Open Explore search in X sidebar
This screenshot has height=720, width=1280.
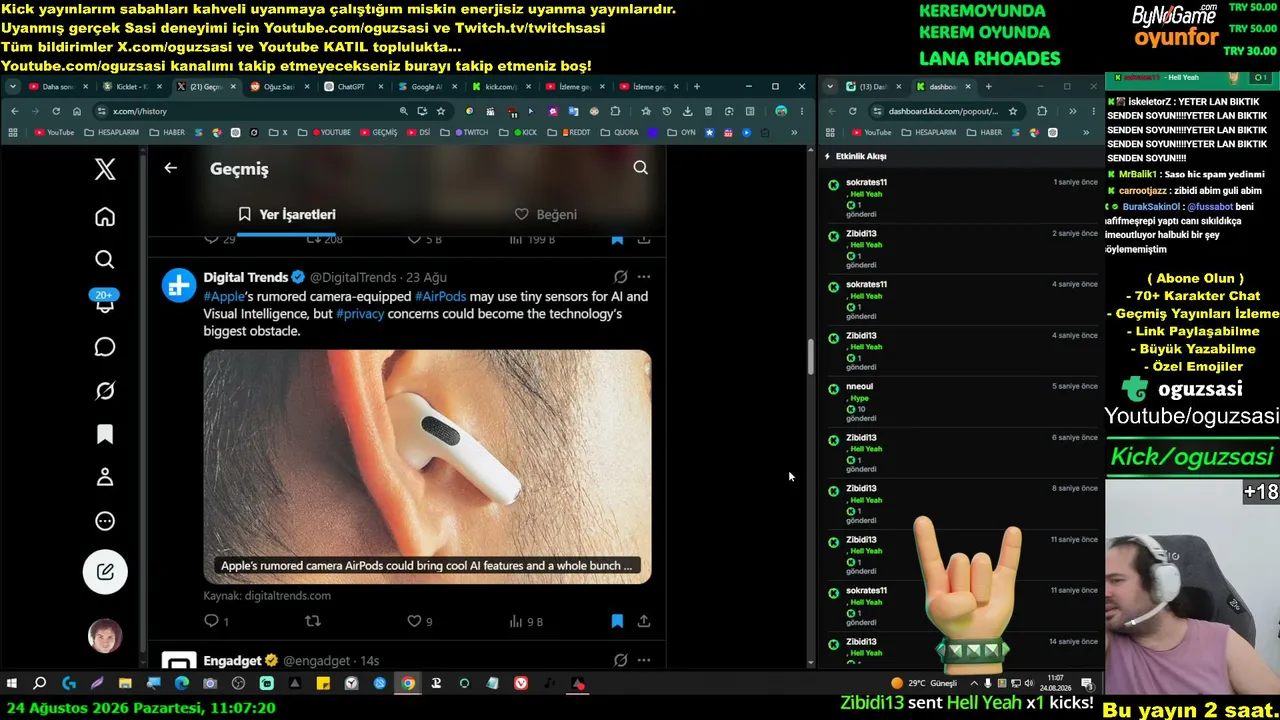pos(105,260)
